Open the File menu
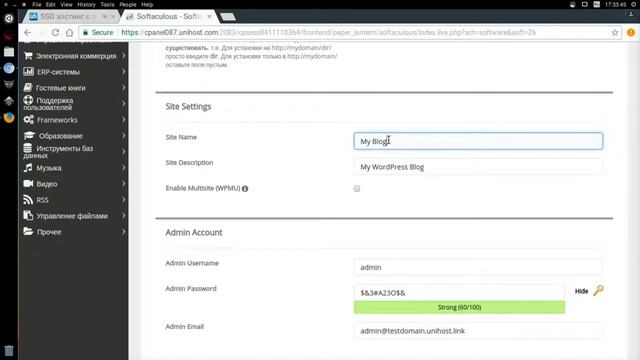Screen dimensions: 640x360 [x=37, y=4]
